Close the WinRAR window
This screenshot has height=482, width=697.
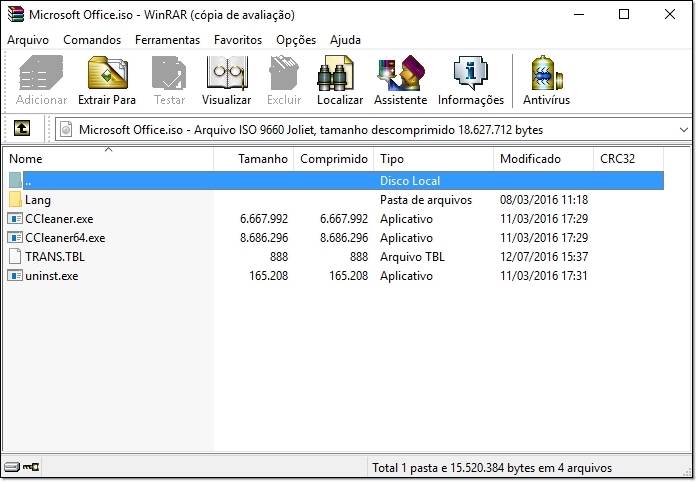point(670,14)
